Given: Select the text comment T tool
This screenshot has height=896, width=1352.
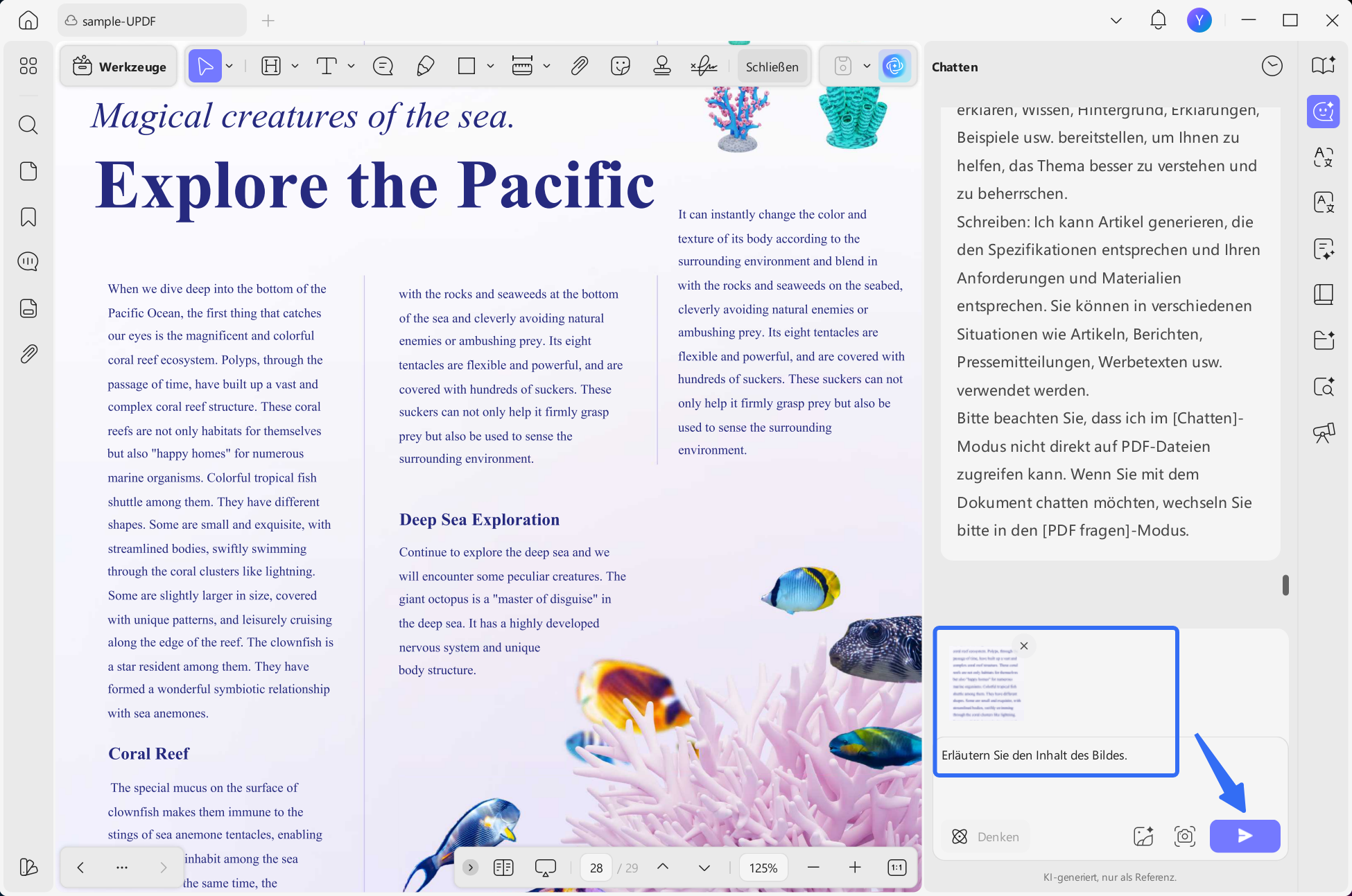Looking at the screenshot, I should coord(327,67).
